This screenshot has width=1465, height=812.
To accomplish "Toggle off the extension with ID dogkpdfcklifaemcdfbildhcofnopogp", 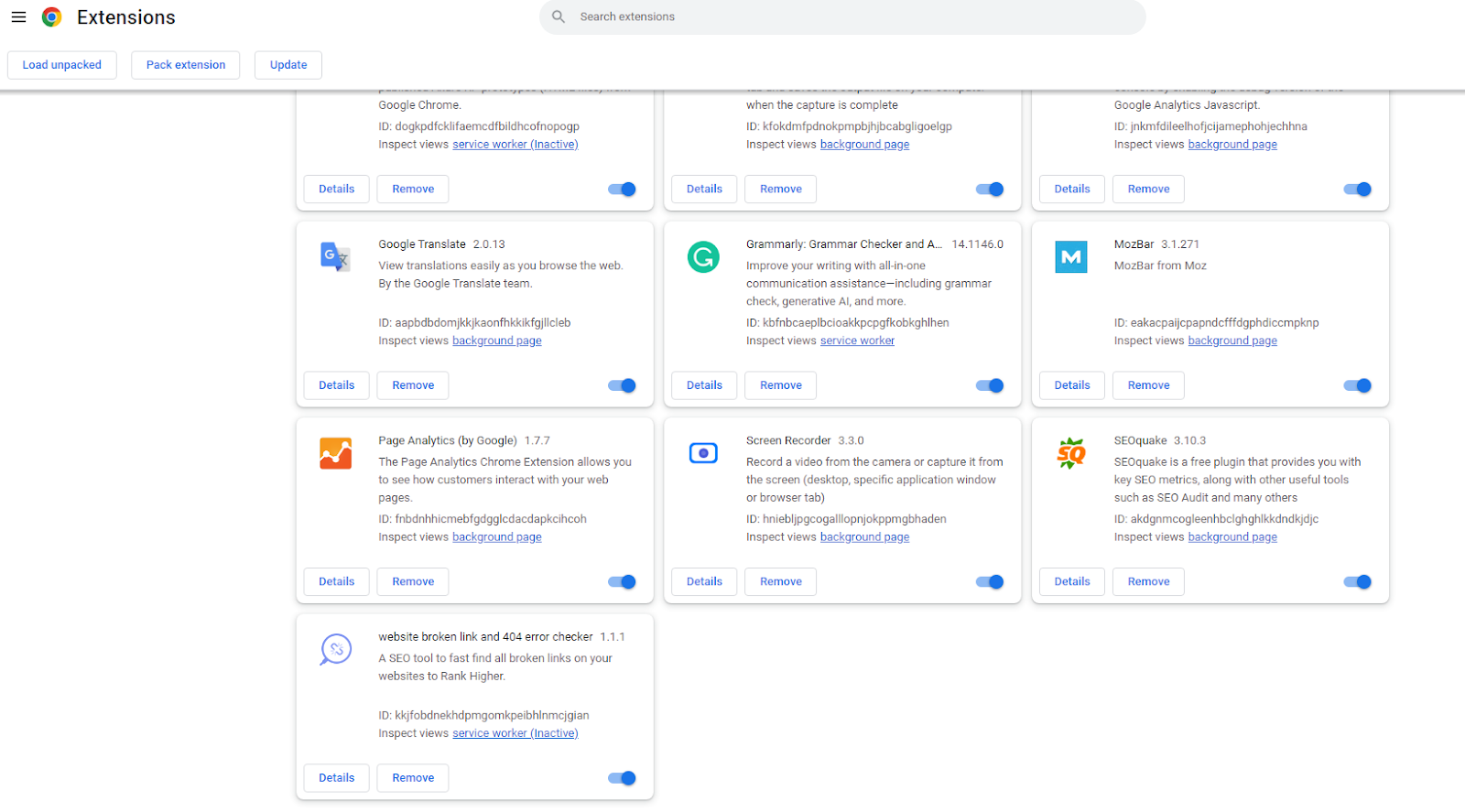I will [622, 189].
